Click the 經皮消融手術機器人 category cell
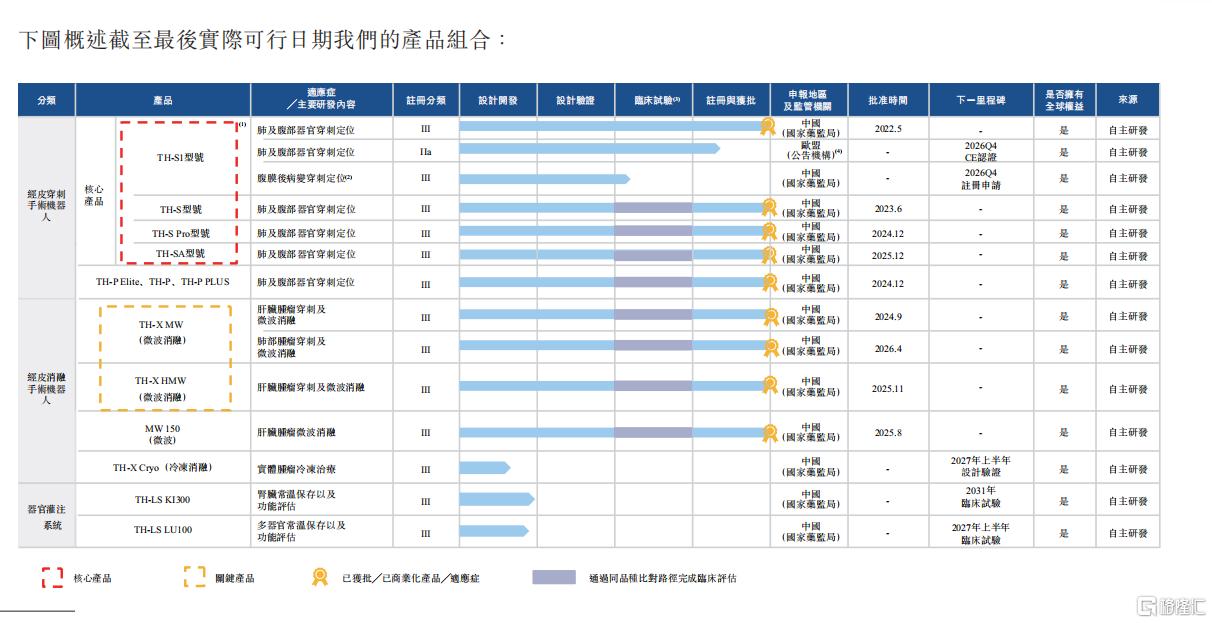This screenshot has height=623, width=1212. coord(46,388)
